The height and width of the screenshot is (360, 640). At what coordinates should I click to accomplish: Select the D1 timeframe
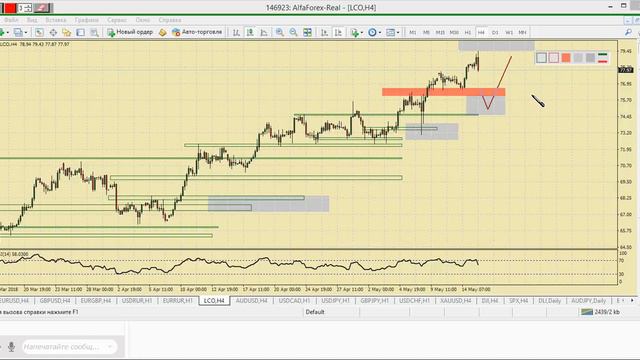[x=495, y=32]
